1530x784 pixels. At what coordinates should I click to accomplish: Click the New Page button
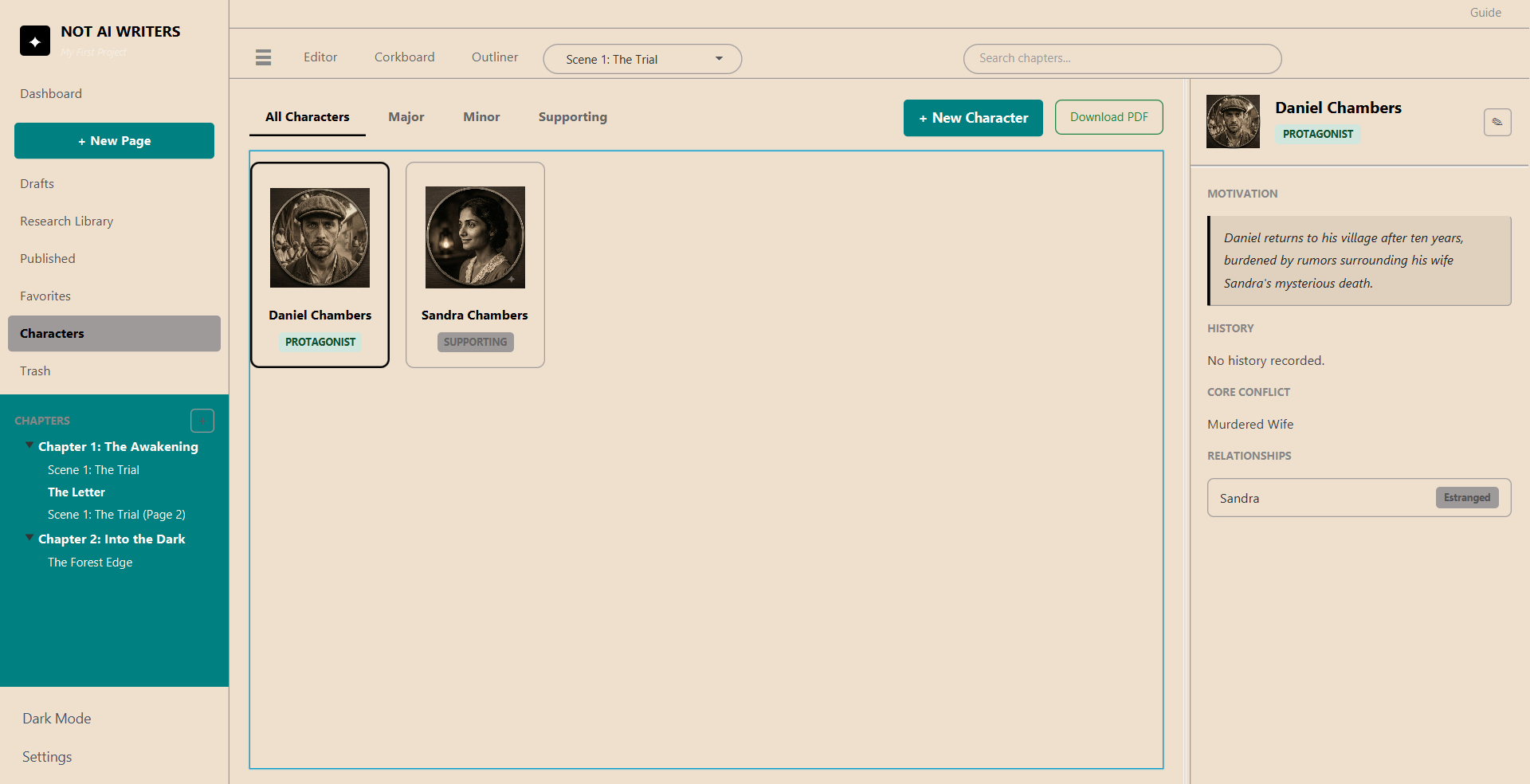pos(114,141)
